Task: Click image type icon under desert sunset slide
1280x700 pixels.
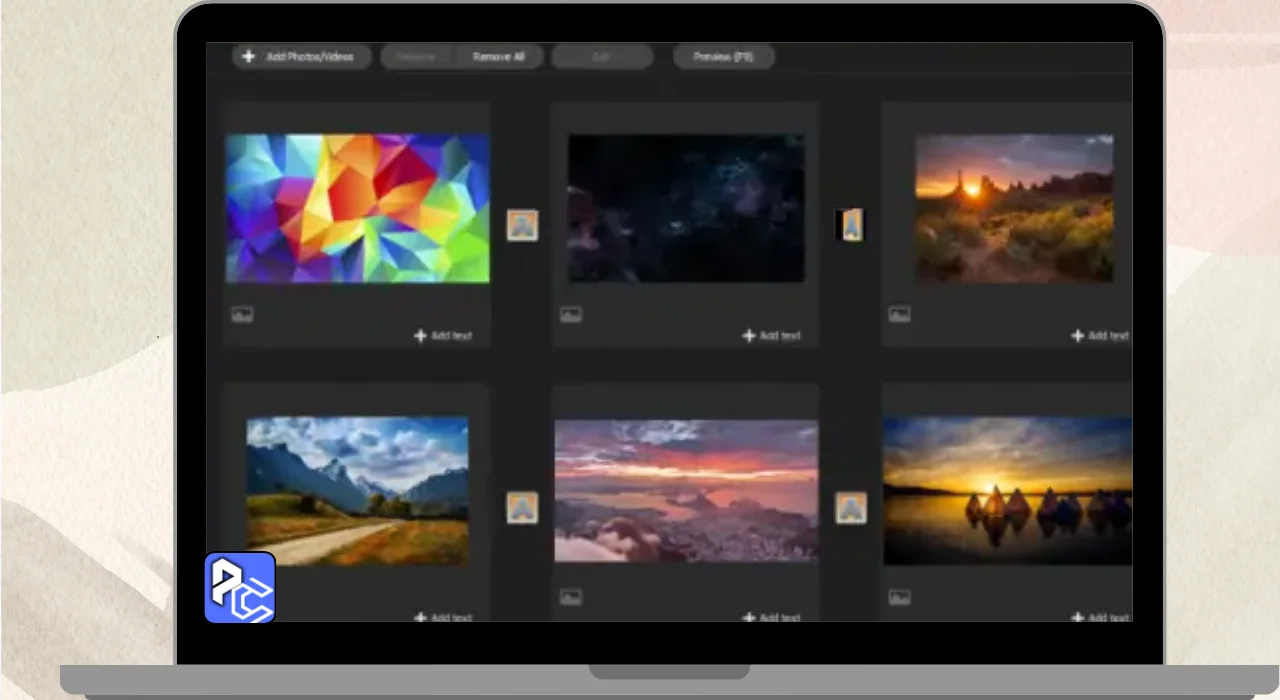Action: coord(899,315)
